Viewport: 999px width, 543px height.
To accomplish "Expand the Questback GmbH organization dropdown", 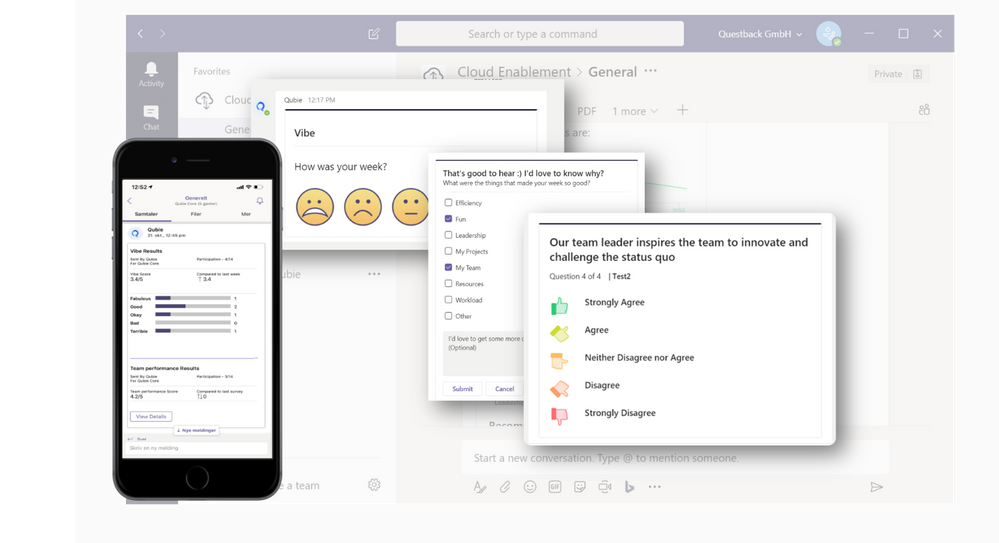I will coord(760,34).
